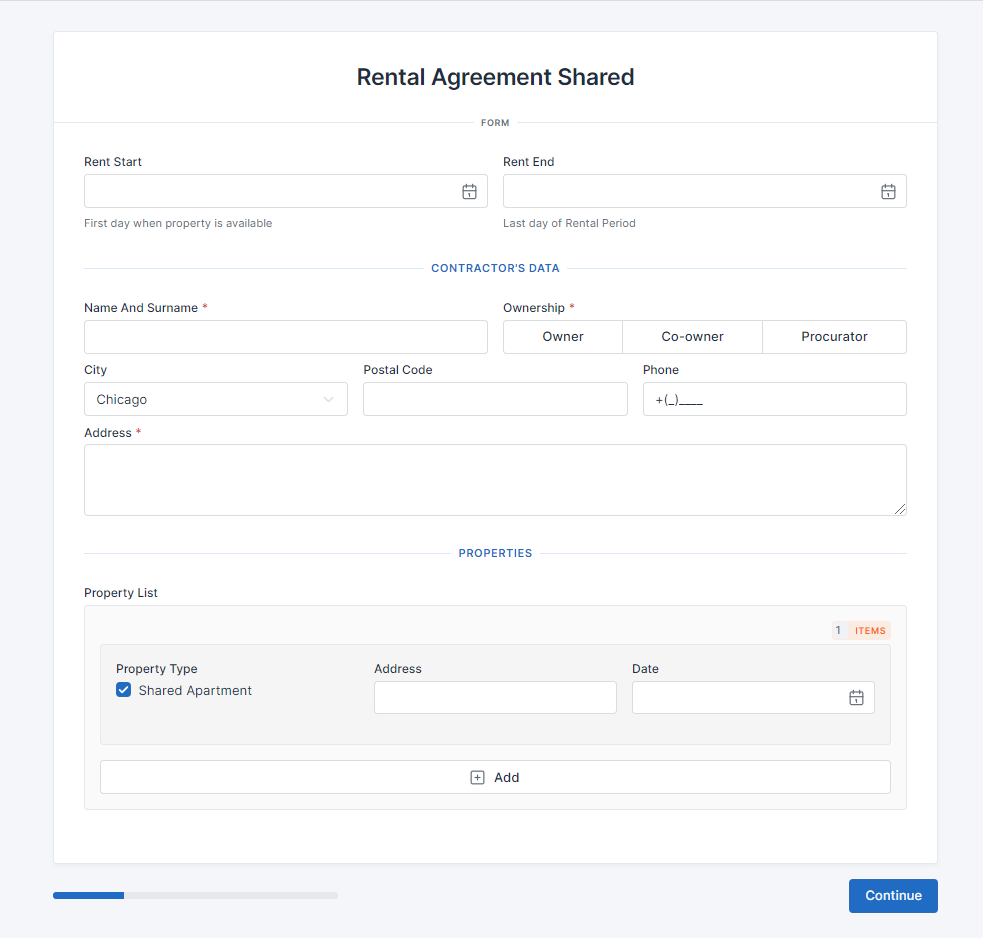Click into the Postal Code field

pos(495,399)
